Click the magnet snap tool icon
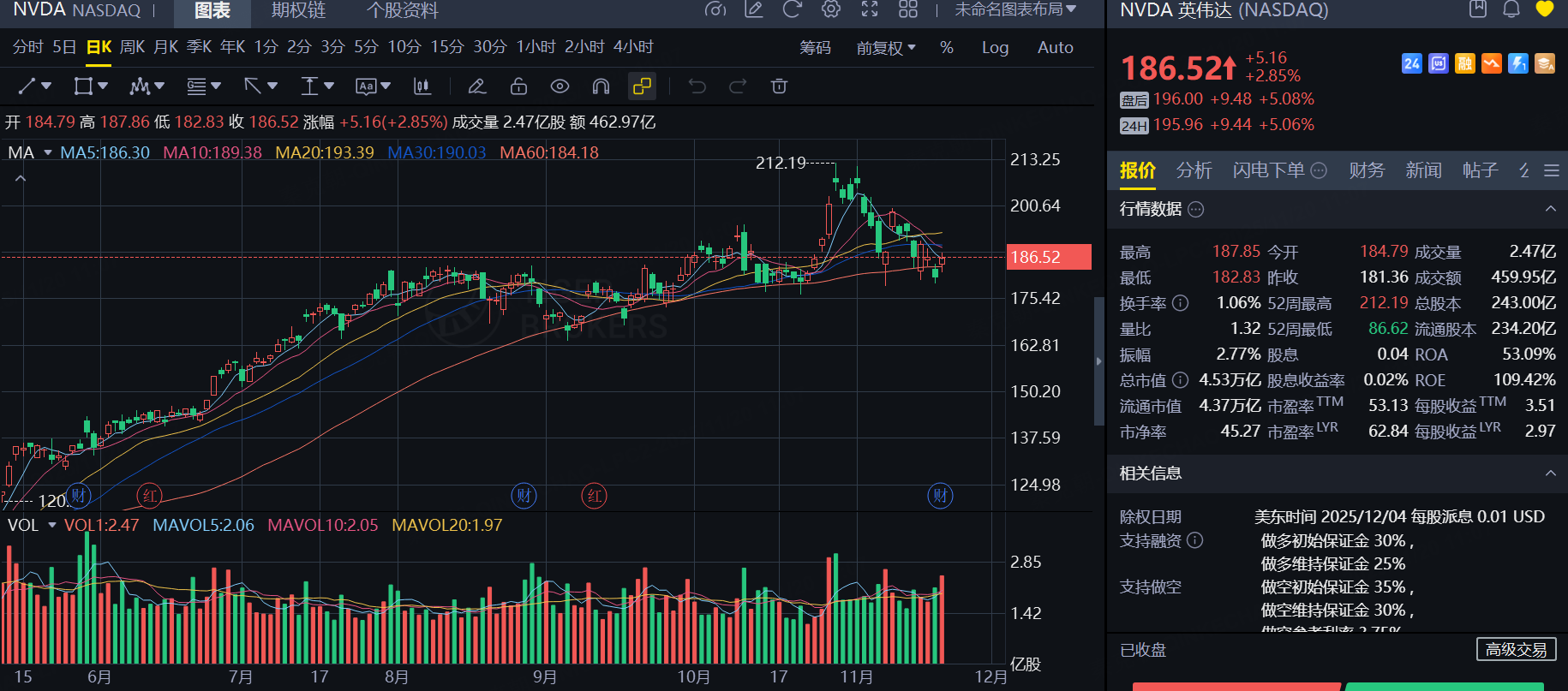1568x691 pixels. [601, 86]
